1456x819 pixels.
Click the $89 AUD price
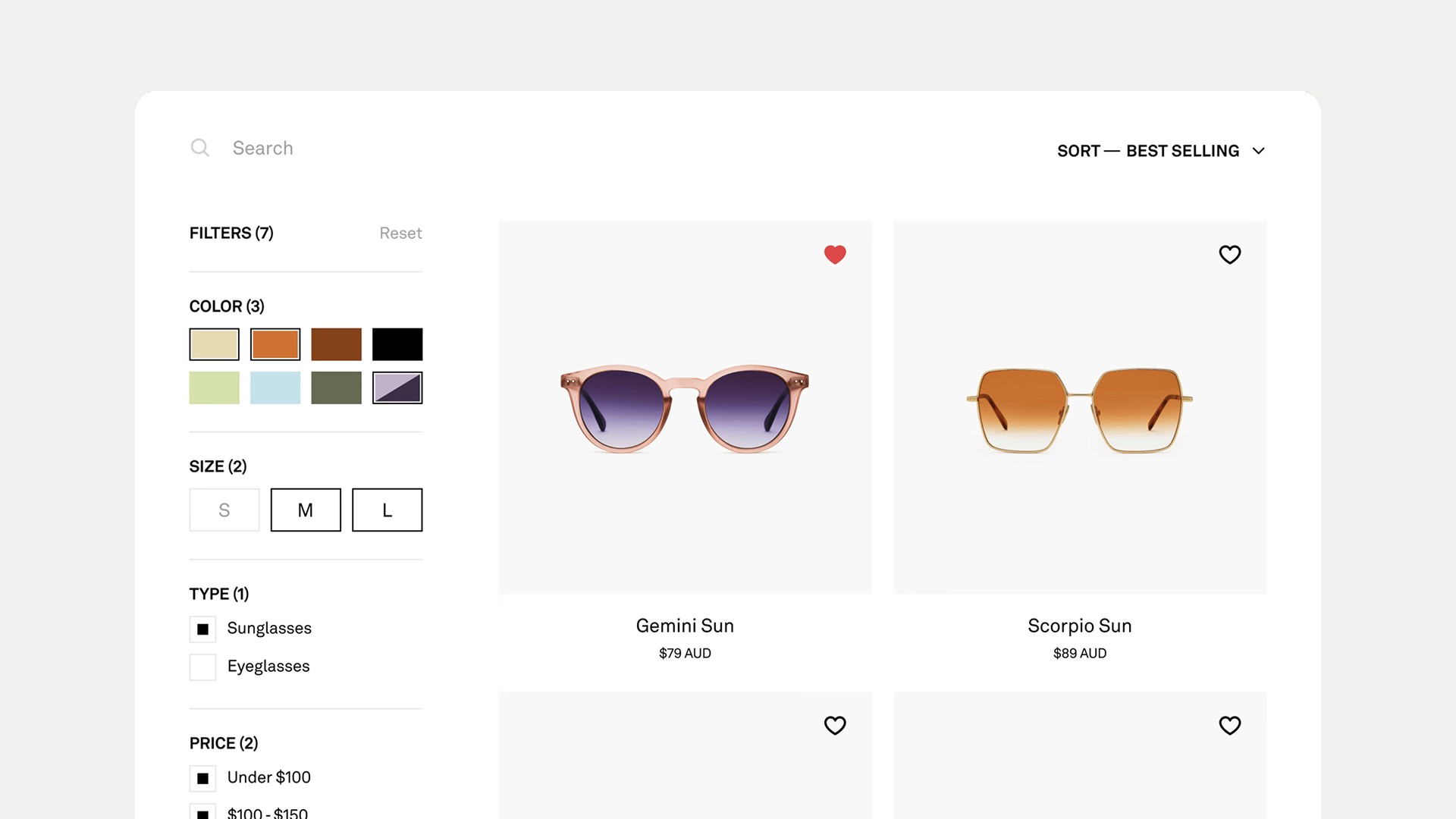click(x=1080, y=653)
